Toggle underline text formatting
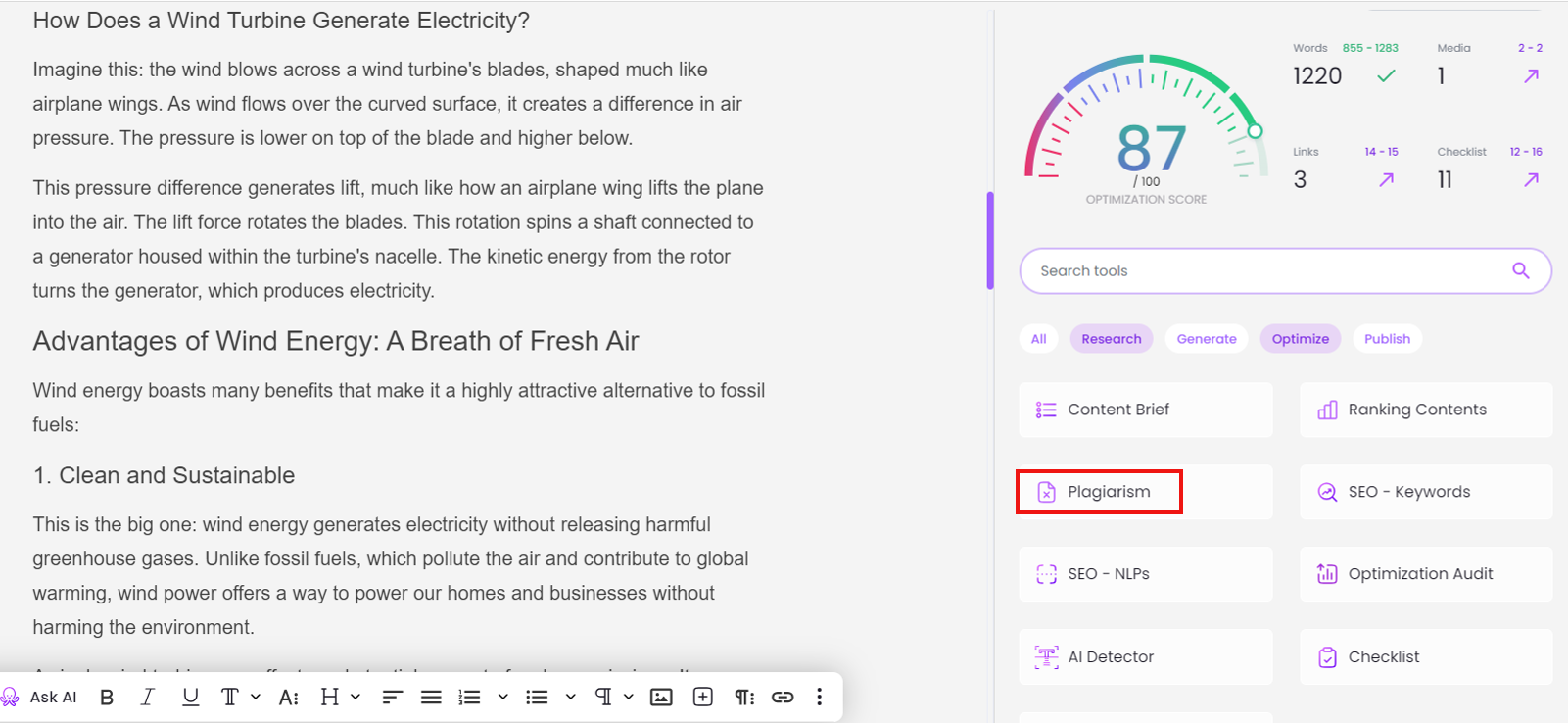The image size is (1568, 723). [190, 697]
